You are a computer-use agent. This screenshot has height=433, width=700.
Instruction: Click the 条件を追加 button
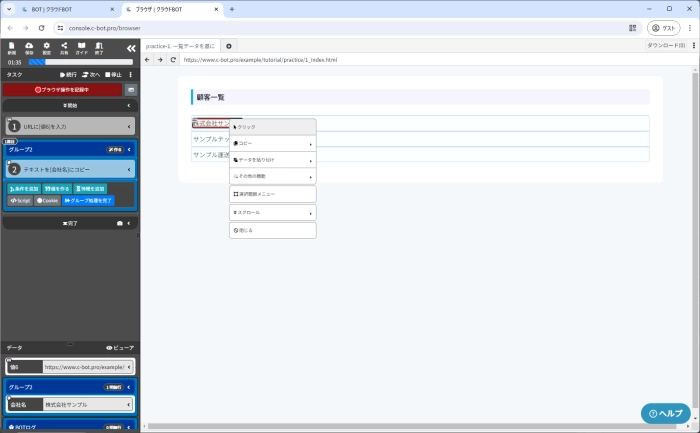click(x=23, y=188)
